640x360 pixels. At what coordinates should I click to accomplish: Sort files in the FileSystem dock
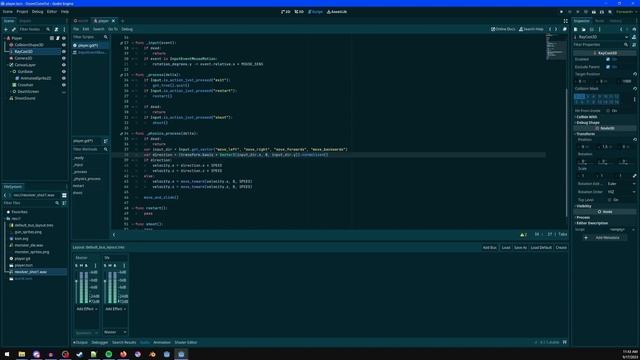coord(64,203)
